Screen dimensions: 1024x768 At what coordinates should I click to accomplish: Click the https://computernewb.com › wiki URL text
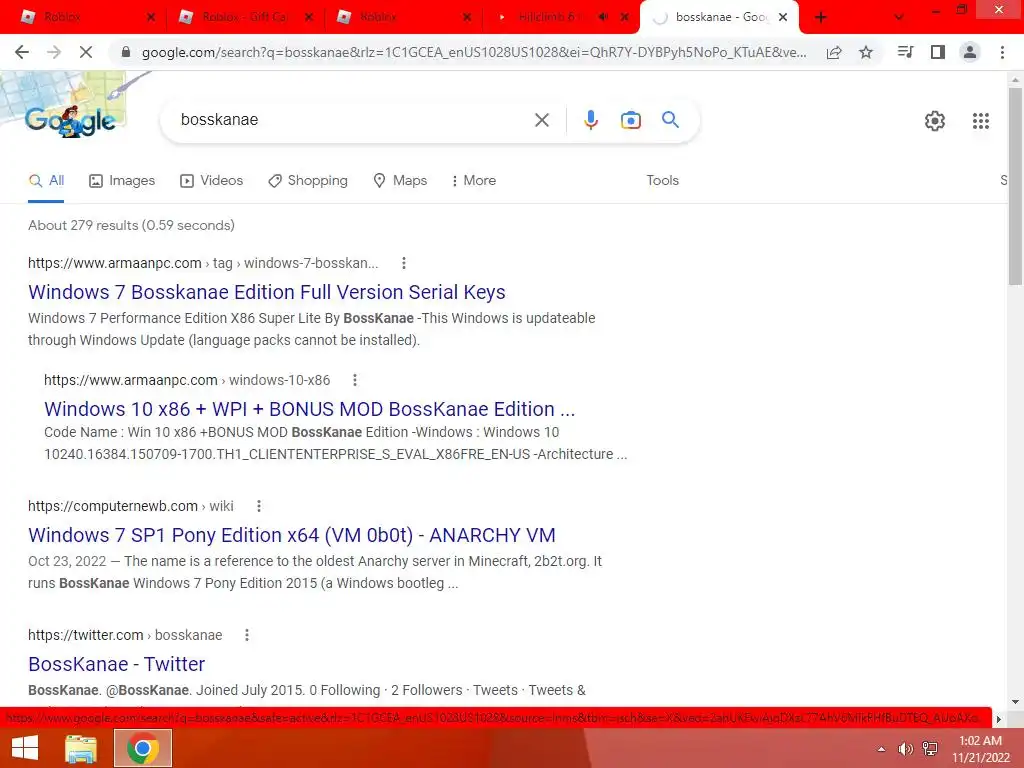tap(131, 506)
